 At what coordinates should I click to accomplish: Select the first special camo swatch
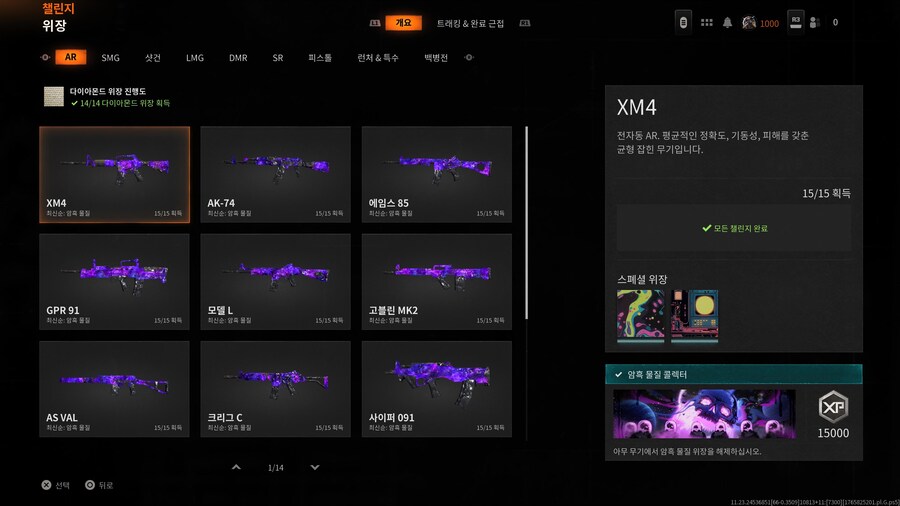pyautogui.click(x=641, y=316)
